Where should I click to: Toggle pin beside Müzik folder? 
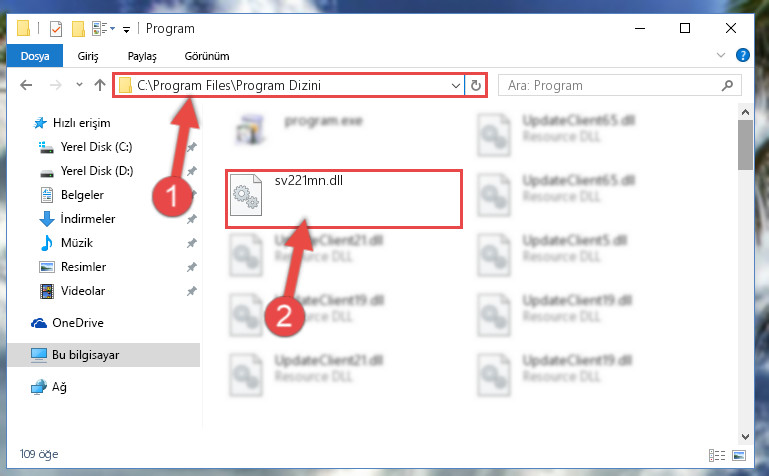coord(192,243)
